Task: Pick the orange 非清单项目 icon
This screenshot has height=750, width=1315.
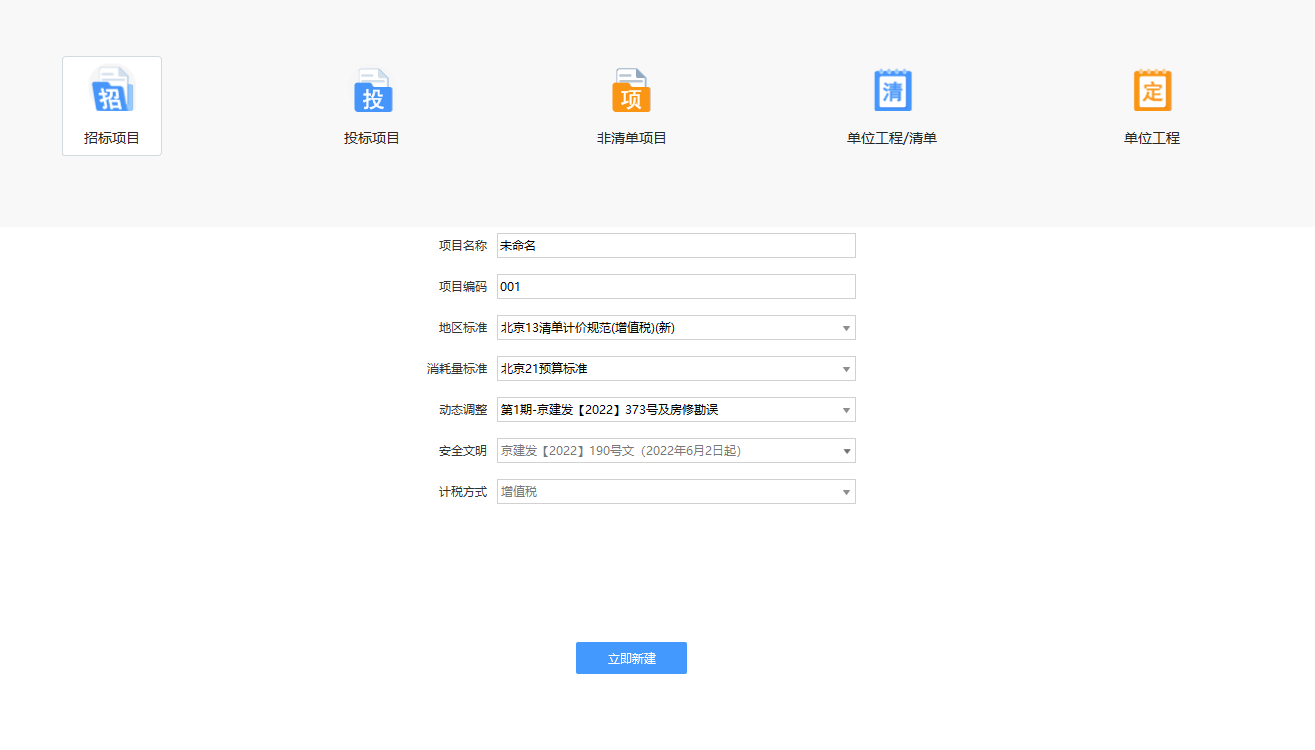Action: (x=632, y=90)
